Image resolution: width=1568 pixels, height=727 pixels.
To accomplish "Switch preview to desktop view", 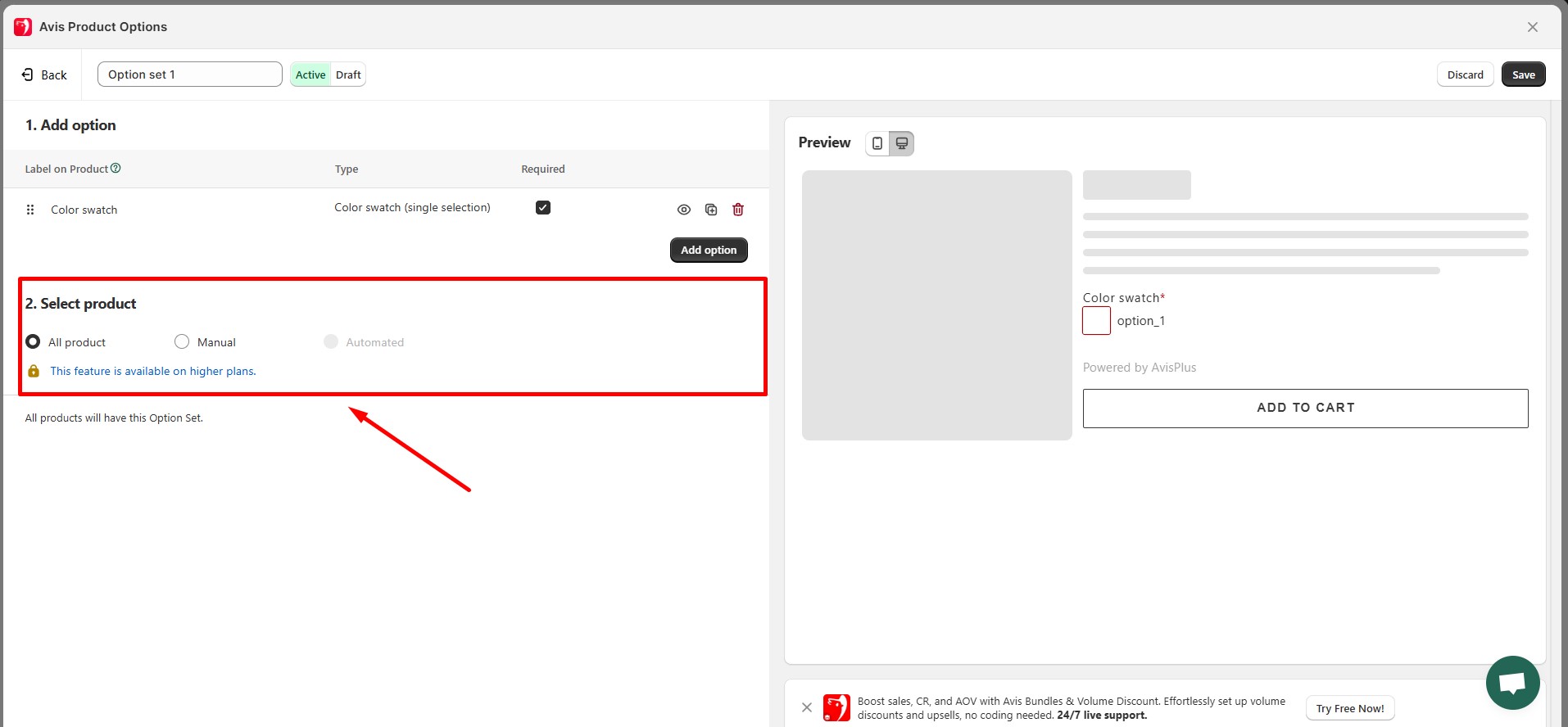I will tap(902, 143).
